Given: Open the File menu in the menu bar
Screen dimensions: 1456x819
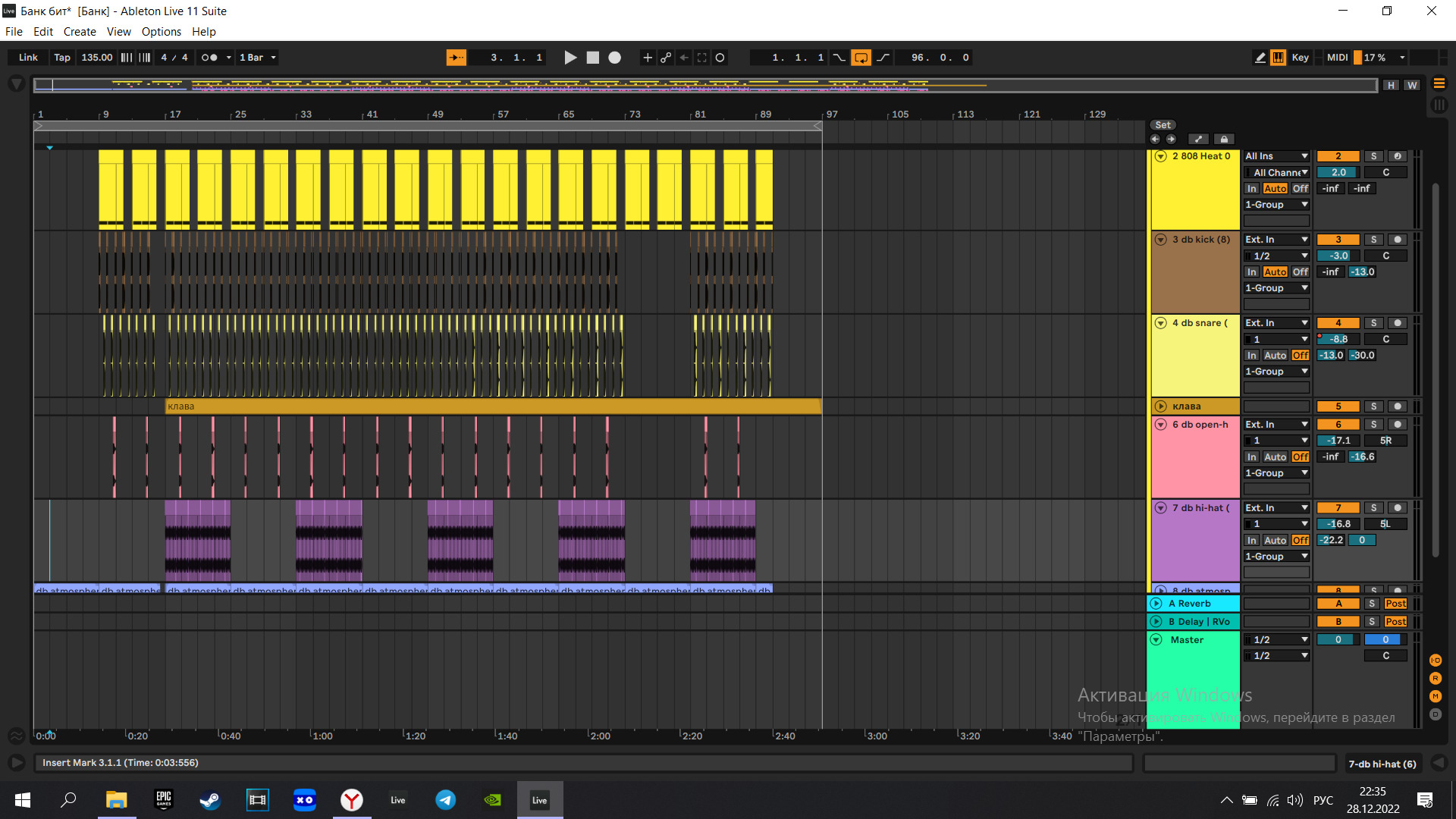Looking at the screenshot, I should pos(14,31).
